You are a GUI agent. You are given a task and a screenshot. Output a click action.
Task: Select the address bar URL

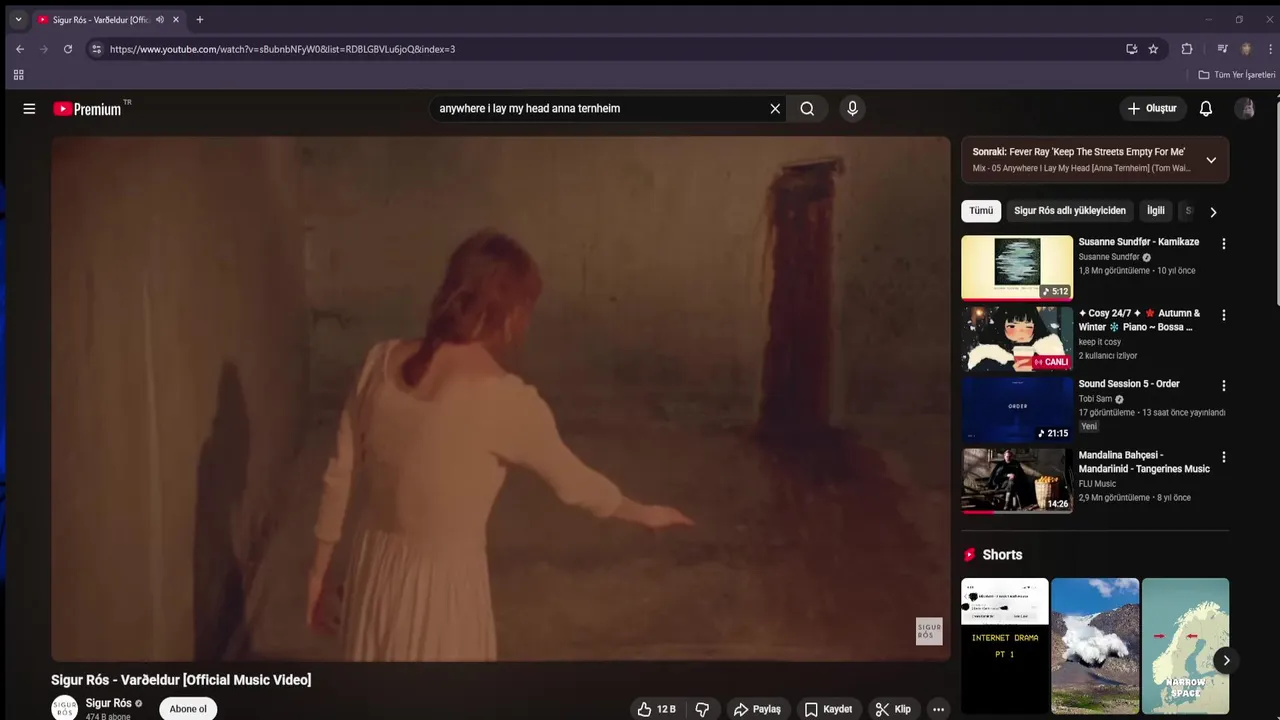pos(282,49)
